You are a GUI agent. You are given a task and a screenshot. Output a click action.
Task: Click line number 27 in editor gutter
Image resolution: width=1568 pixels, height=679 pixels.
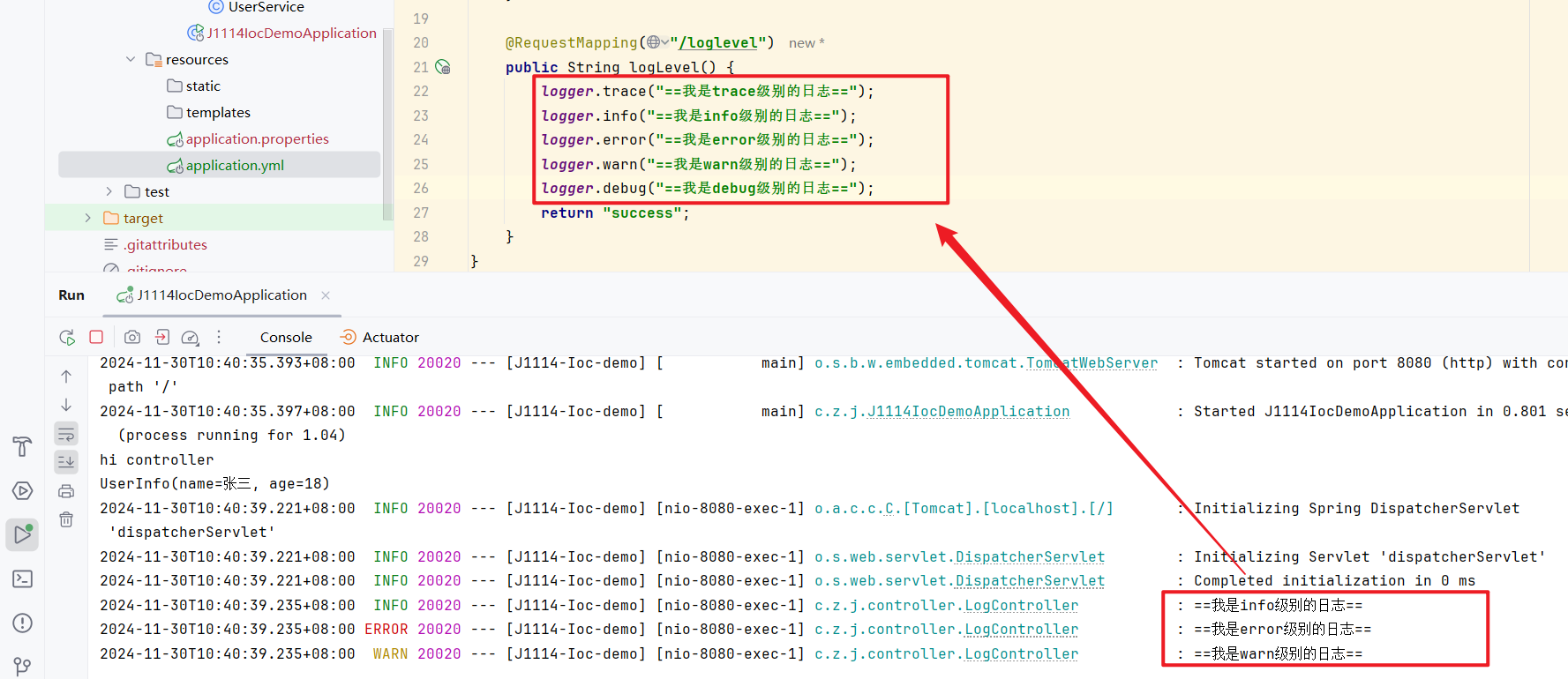tap(421, 213)
